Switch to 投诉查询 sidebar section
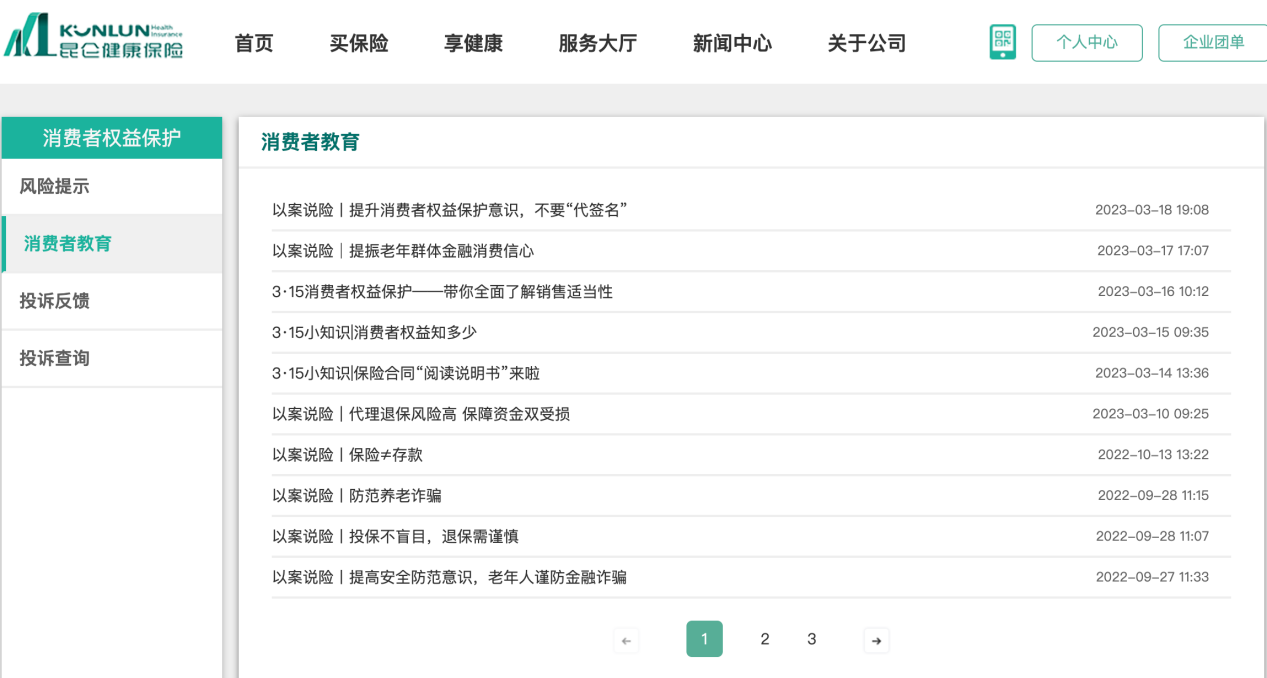Image resolution: width=1267 pixels, height=678 pixels. click(x=55, y=358)
